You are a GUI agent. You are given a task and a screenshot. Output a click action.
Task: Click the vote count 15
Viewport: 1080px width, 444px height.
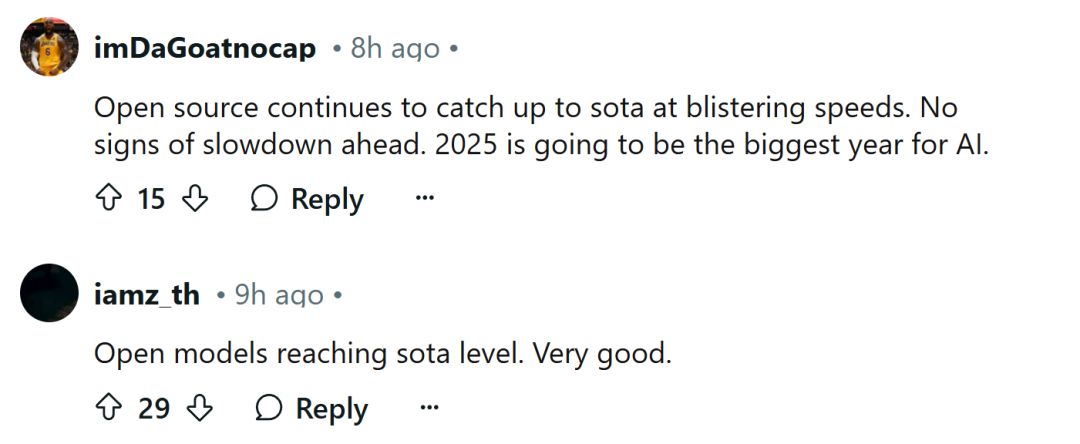click(152, 200)
